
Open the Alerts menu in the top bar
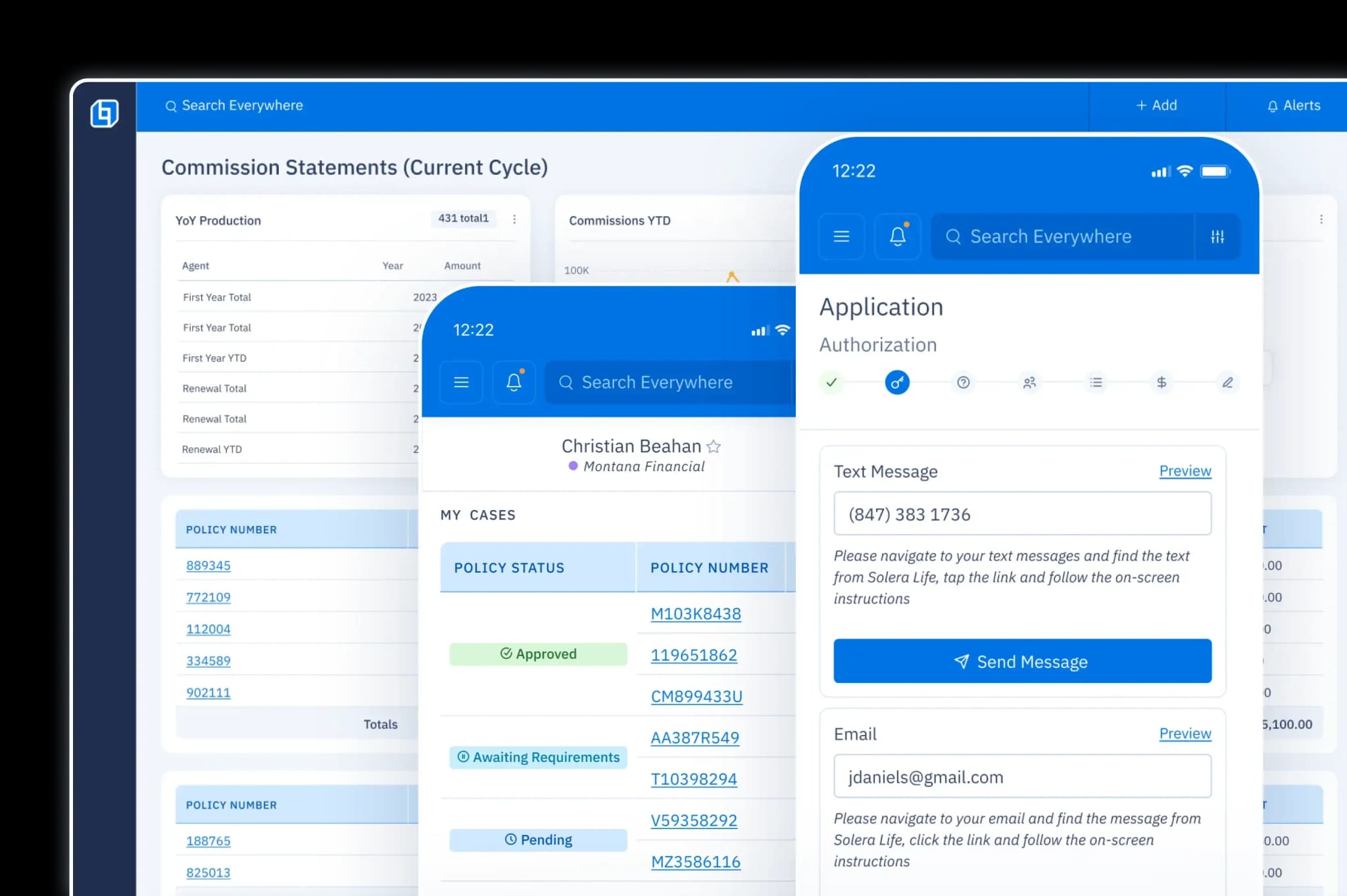(x=1293, y=105)
